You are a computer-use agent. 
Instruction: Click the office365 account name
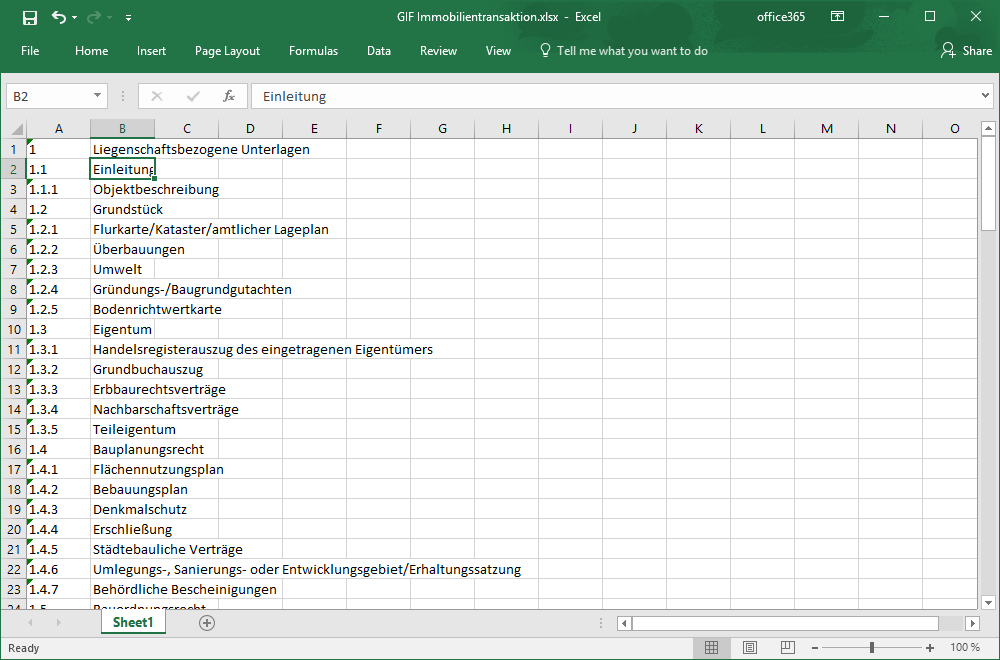pos(781,17)
